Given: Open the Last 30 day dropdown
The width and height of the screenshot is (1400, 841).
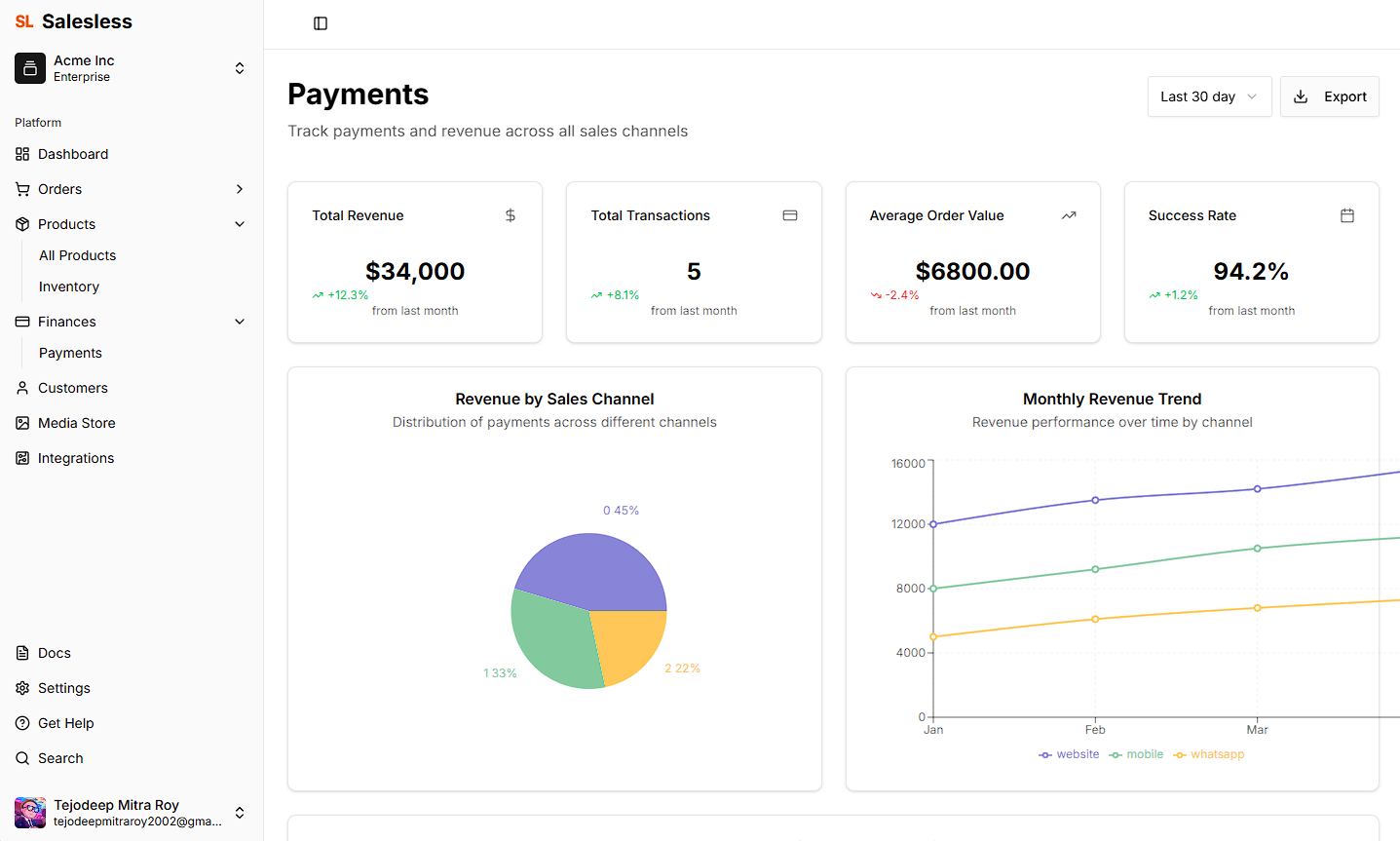Looking at the screenshot, I should pos(1209,96).
